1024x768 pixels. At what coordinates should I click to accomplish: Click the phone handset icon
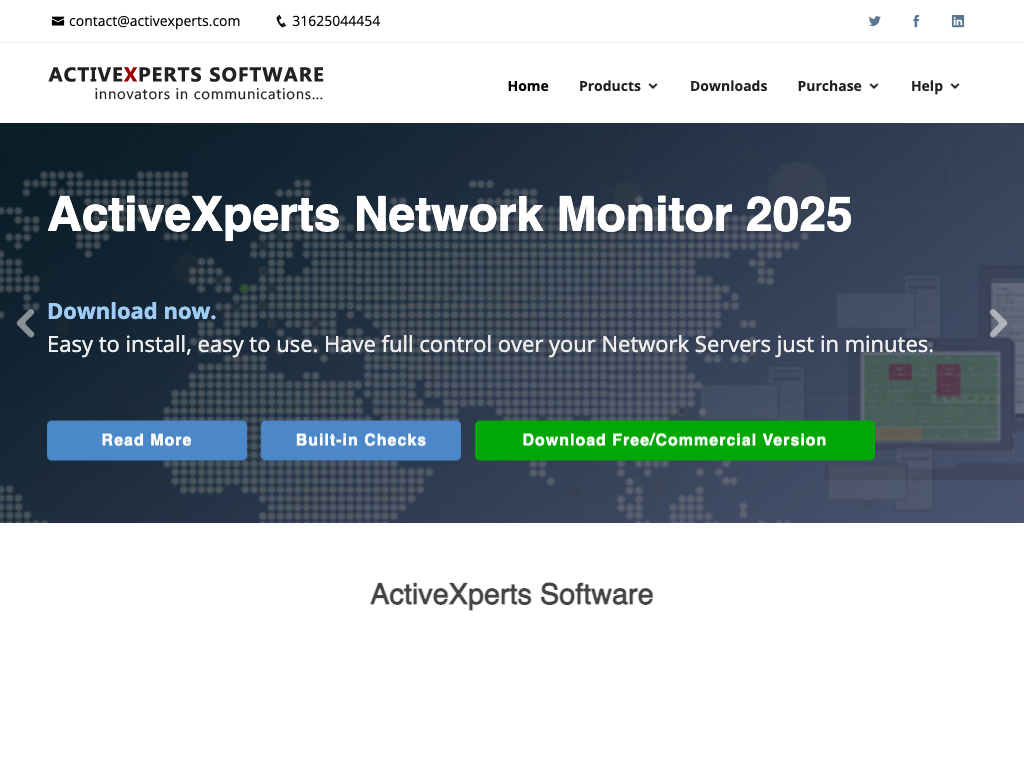click(x=281, y=21)
